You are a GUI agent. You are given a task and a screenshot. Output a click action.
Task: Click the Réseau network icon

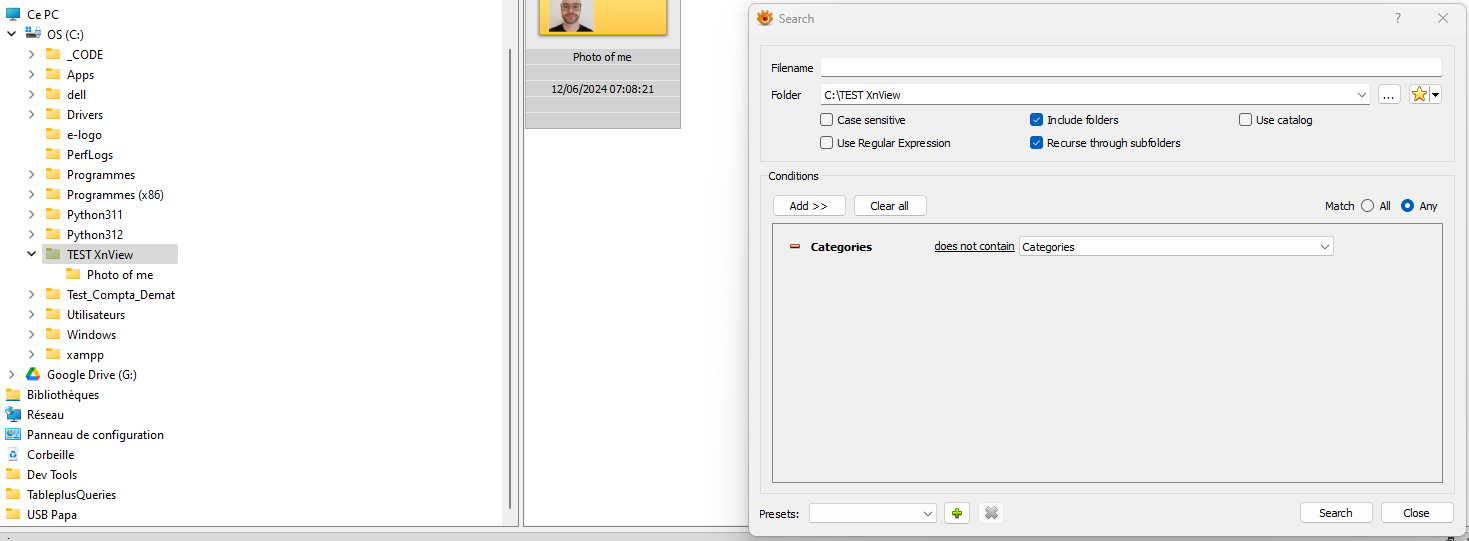(13, 414)
